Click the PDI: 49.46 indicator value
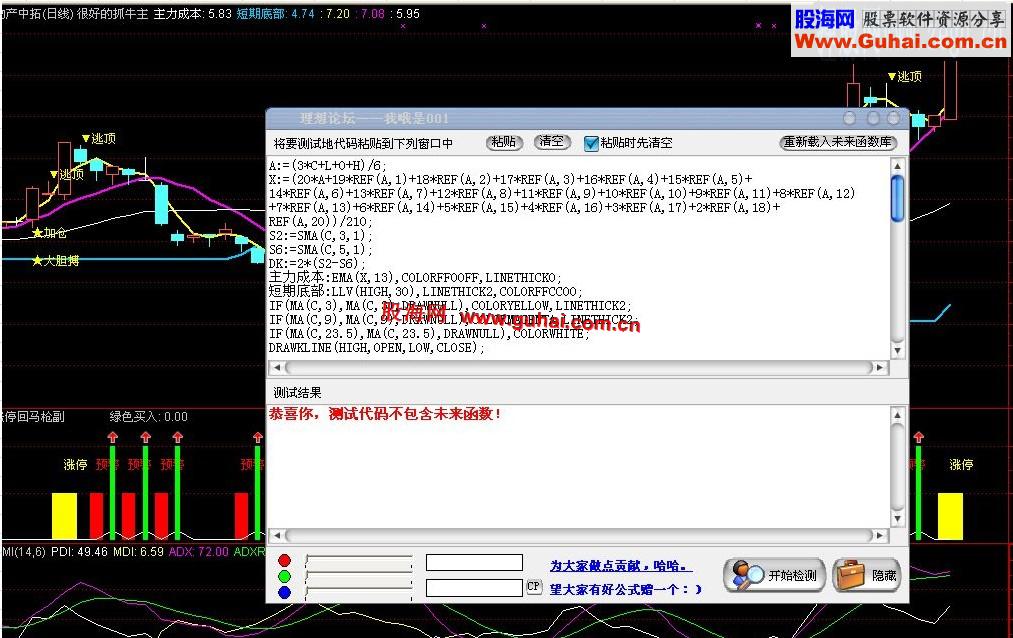1013x638 pixels. pyautogui.click(x=79, y=552)
